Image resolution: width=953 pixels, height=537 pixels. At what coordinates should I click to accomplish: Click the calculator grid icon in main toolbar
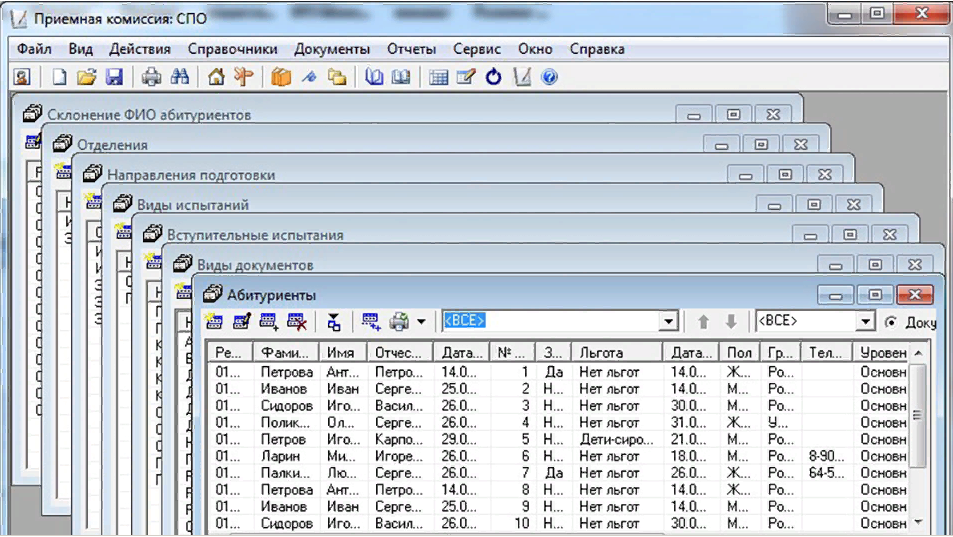(438, 77)
